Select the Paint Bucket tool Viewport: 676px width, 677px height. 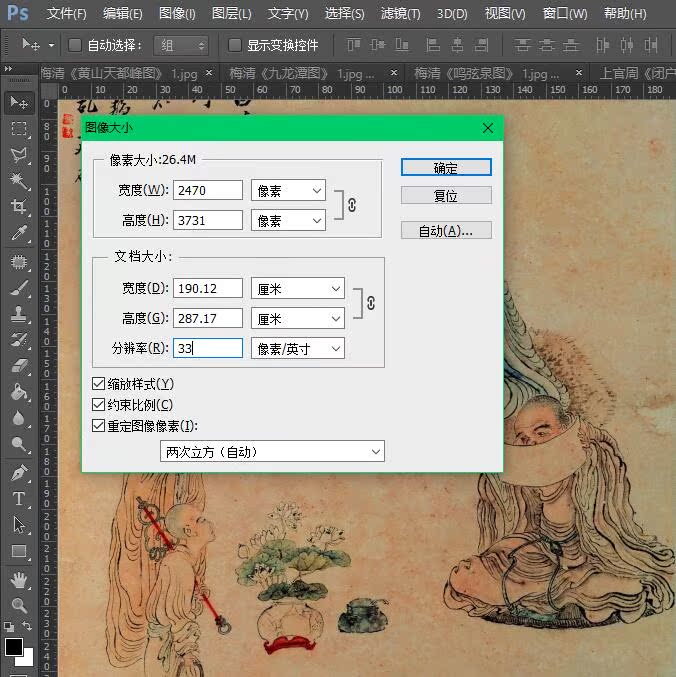click(19, 392)
